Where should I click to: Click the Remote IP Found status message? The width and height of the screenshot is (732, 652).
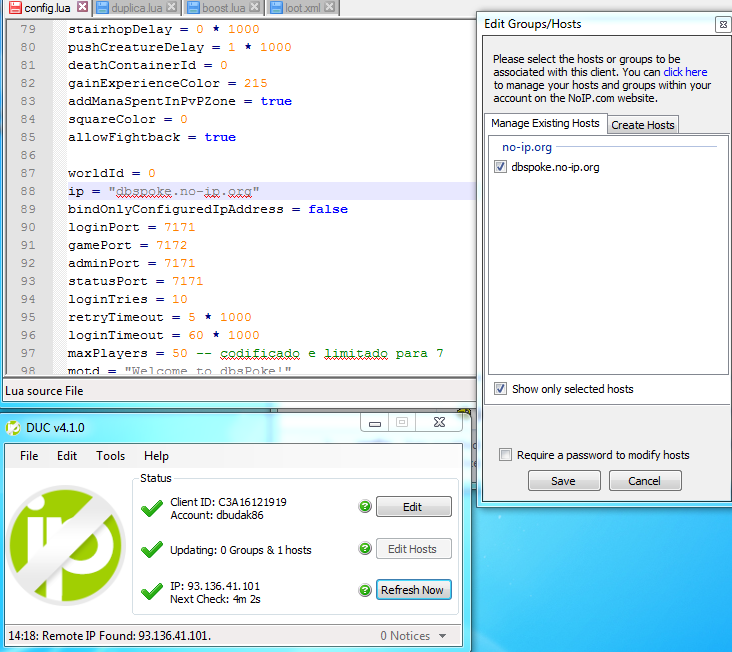[110, 636]
